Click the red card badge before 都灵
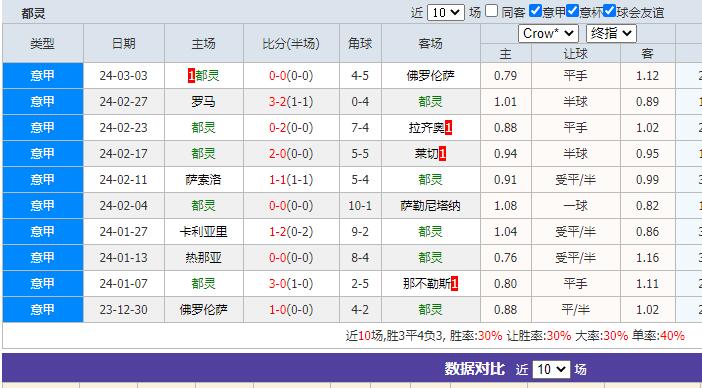 pos(191,76)
